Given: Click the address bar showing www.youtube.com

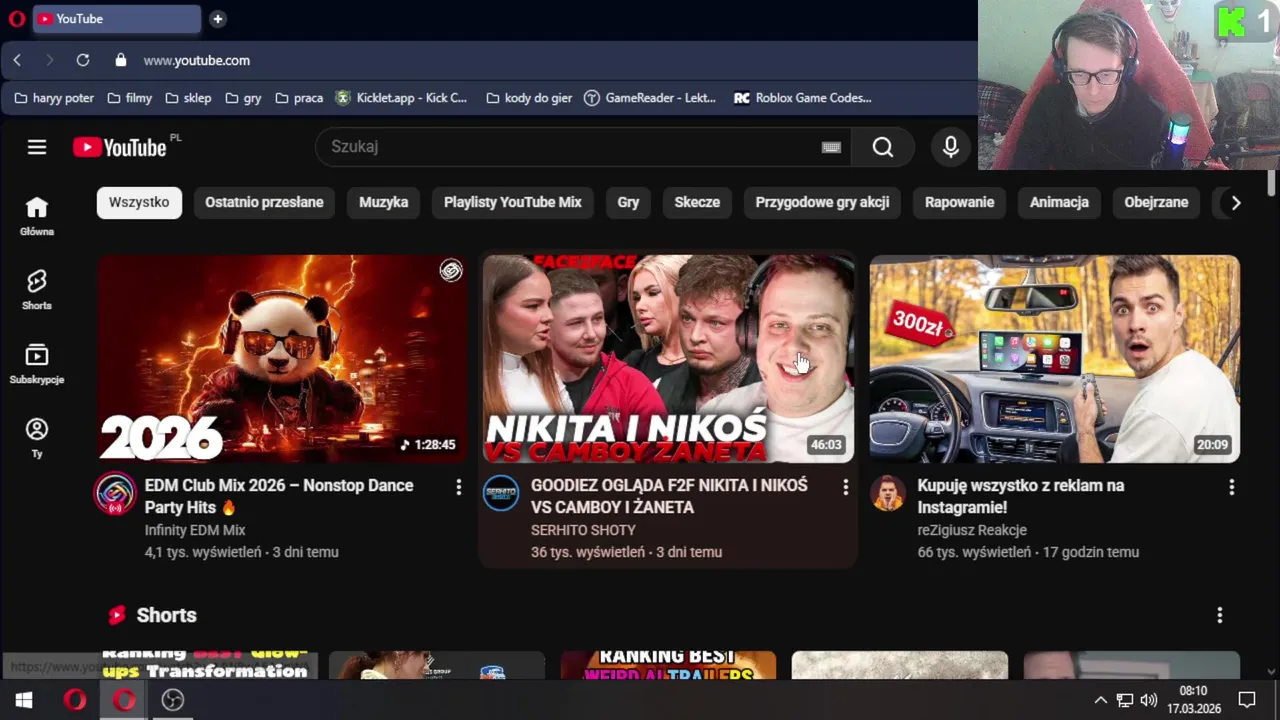Looking at the screenshot, I should coord(197,60).
